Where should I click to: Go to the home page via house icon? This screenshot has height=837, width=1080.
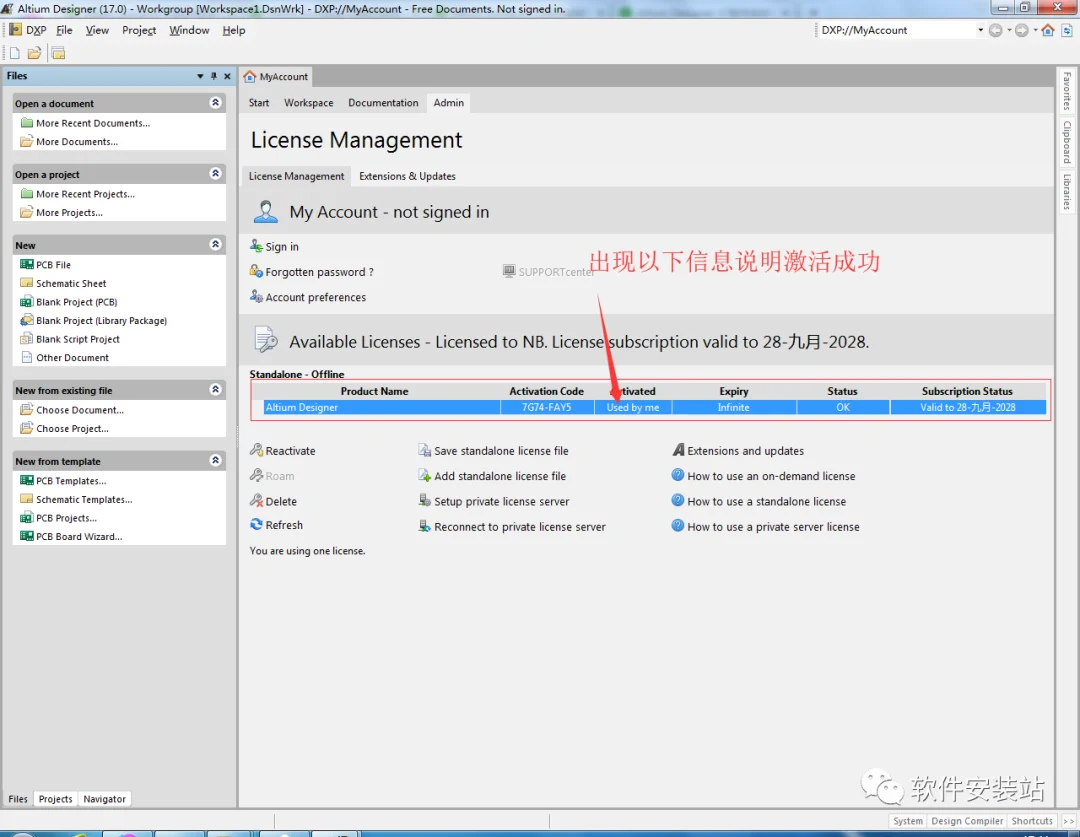click(1048, 30)
